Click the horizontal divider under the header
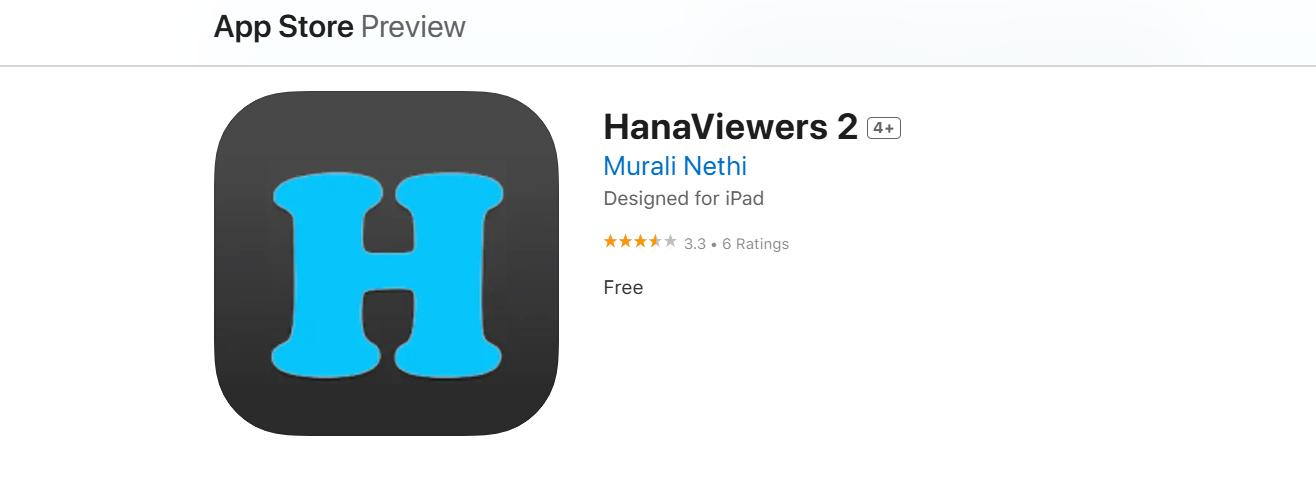The width and height of the screenshot is (1316, 478). click(658, 66)
